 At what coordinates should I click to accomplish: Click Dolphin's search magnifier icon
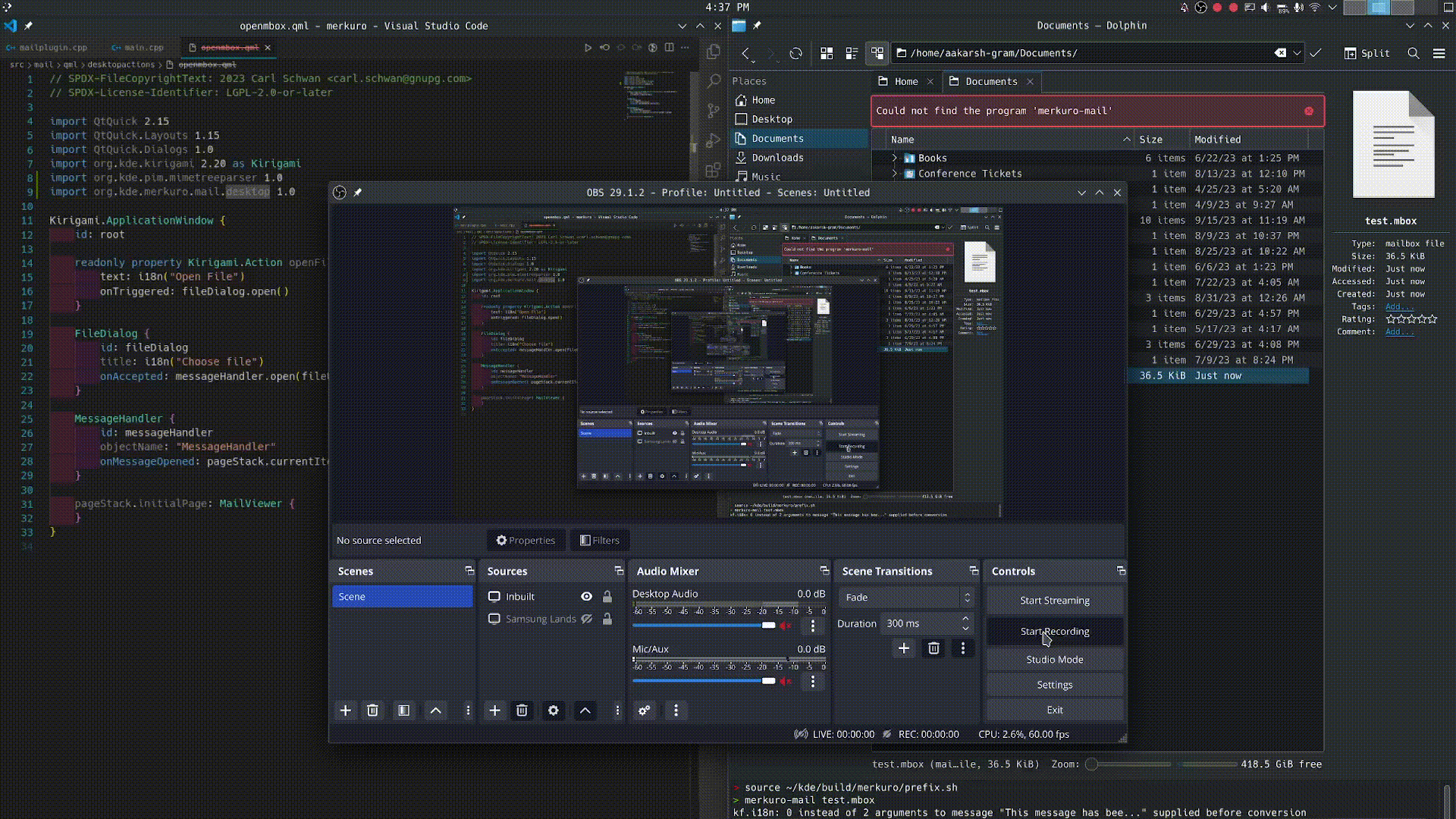[1414, 53]
